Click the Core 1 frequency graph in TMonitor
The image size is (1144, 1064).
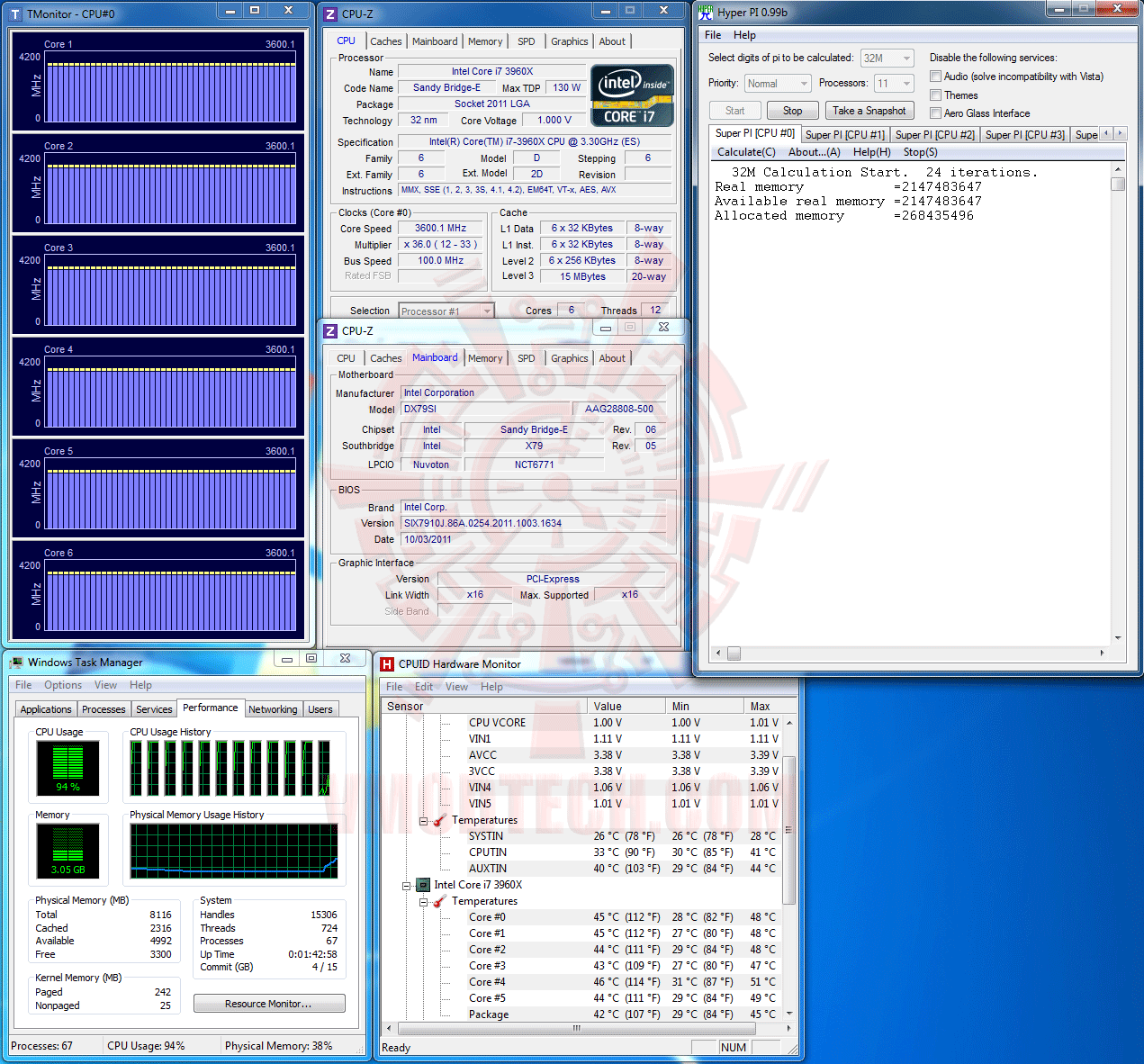[170, 87]
